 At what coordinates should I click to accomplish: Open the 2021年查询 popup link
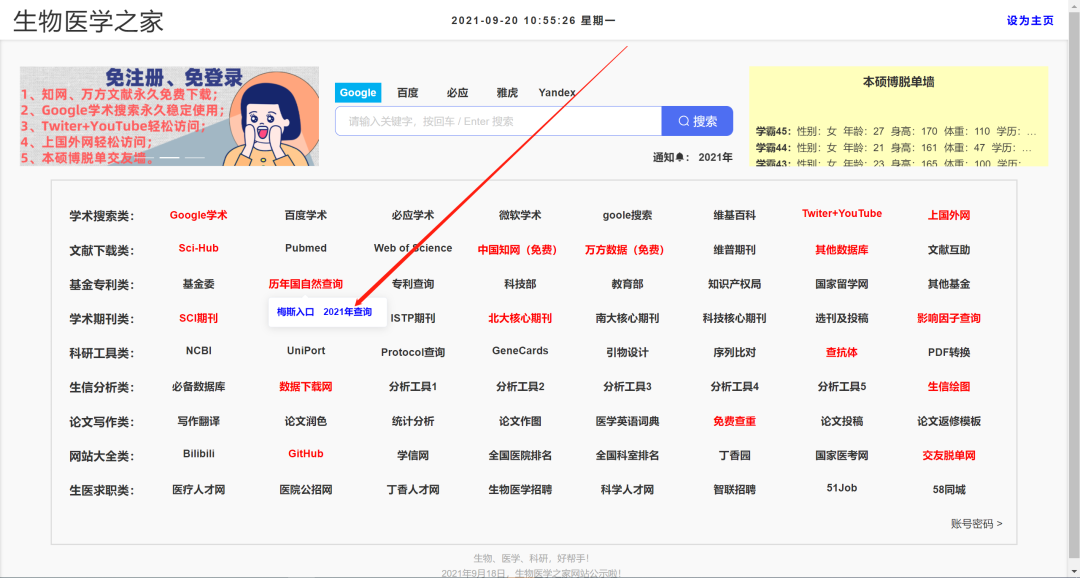click(x=348, y=312)
